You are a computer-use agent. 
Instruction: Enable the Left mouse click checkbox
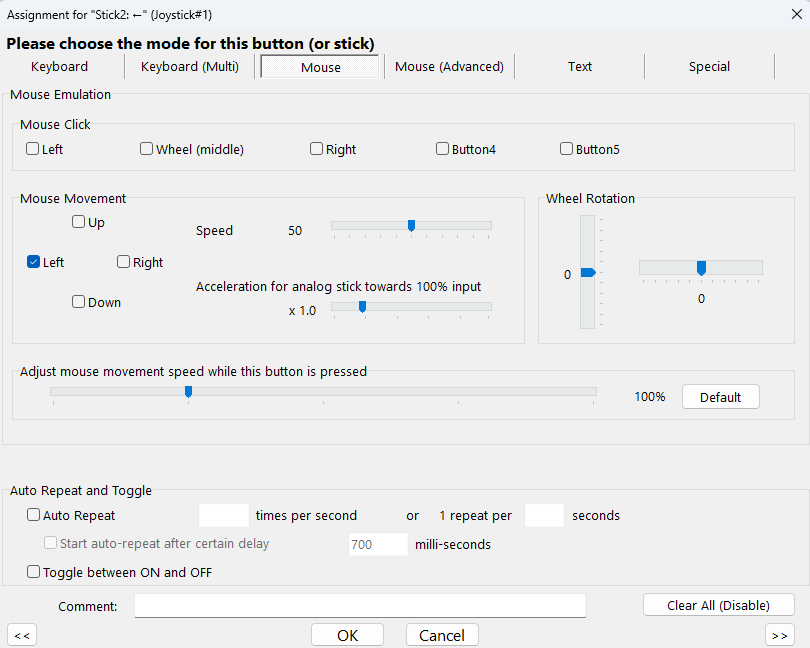pos(33,149)
